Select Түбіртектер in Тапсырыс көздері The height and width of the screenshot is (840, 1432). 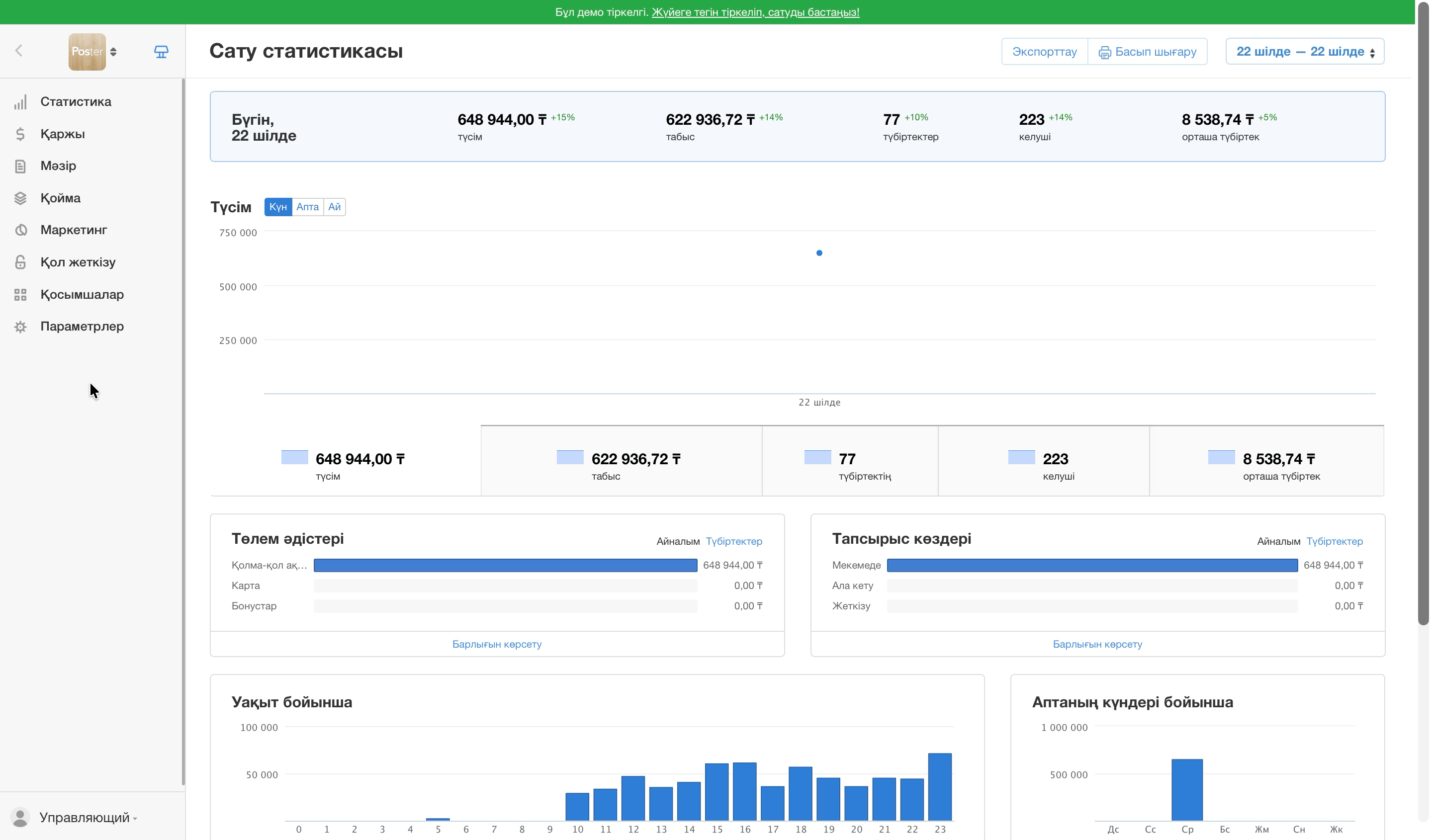(1334, 541)
